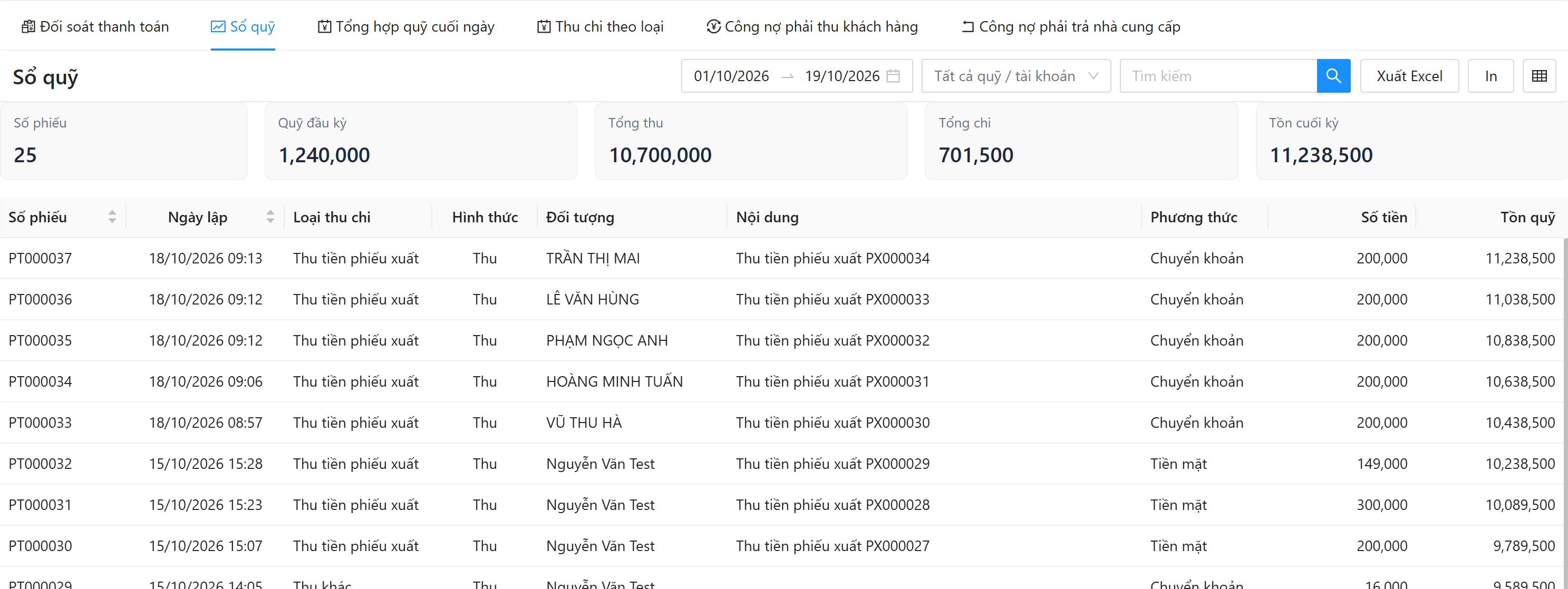
Task: Open Công nợ phải thu khách hàng tab
Action: tap(812, 27)
